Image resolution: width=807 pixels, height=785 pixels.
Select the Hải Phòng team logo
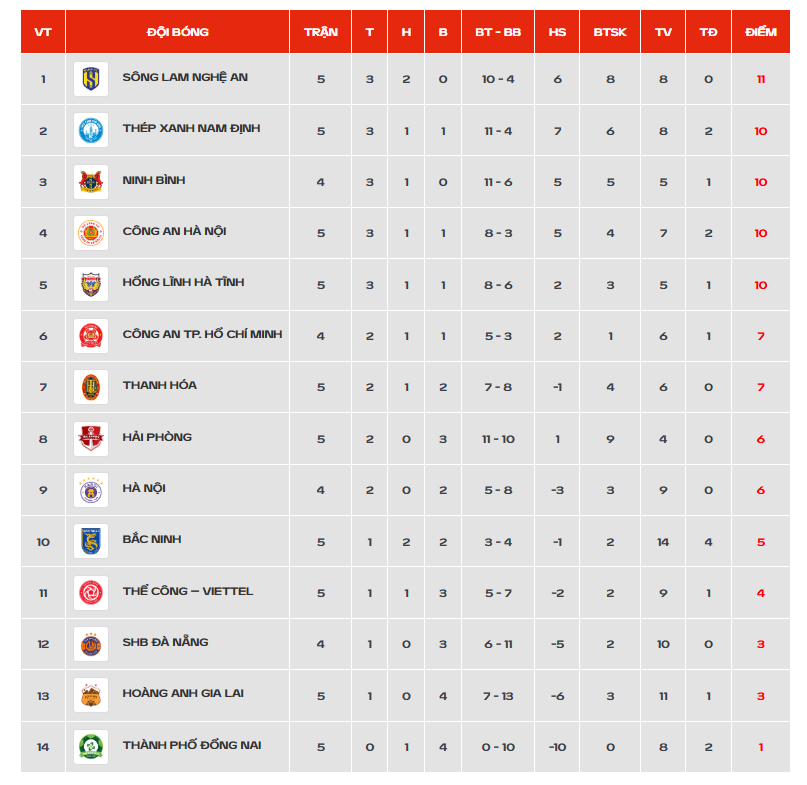[91, 439]
